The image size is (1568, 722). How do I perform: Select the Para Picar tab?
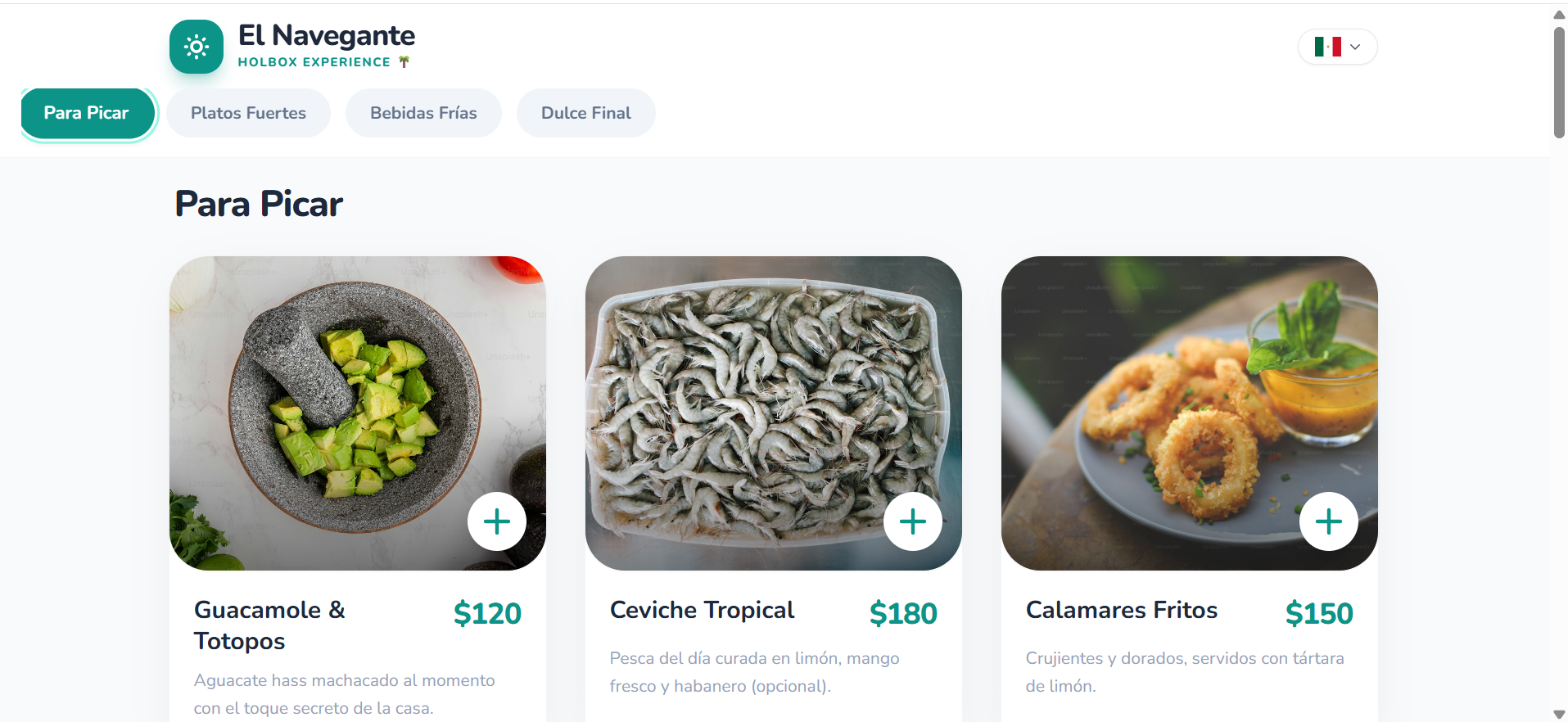point(87,113)
